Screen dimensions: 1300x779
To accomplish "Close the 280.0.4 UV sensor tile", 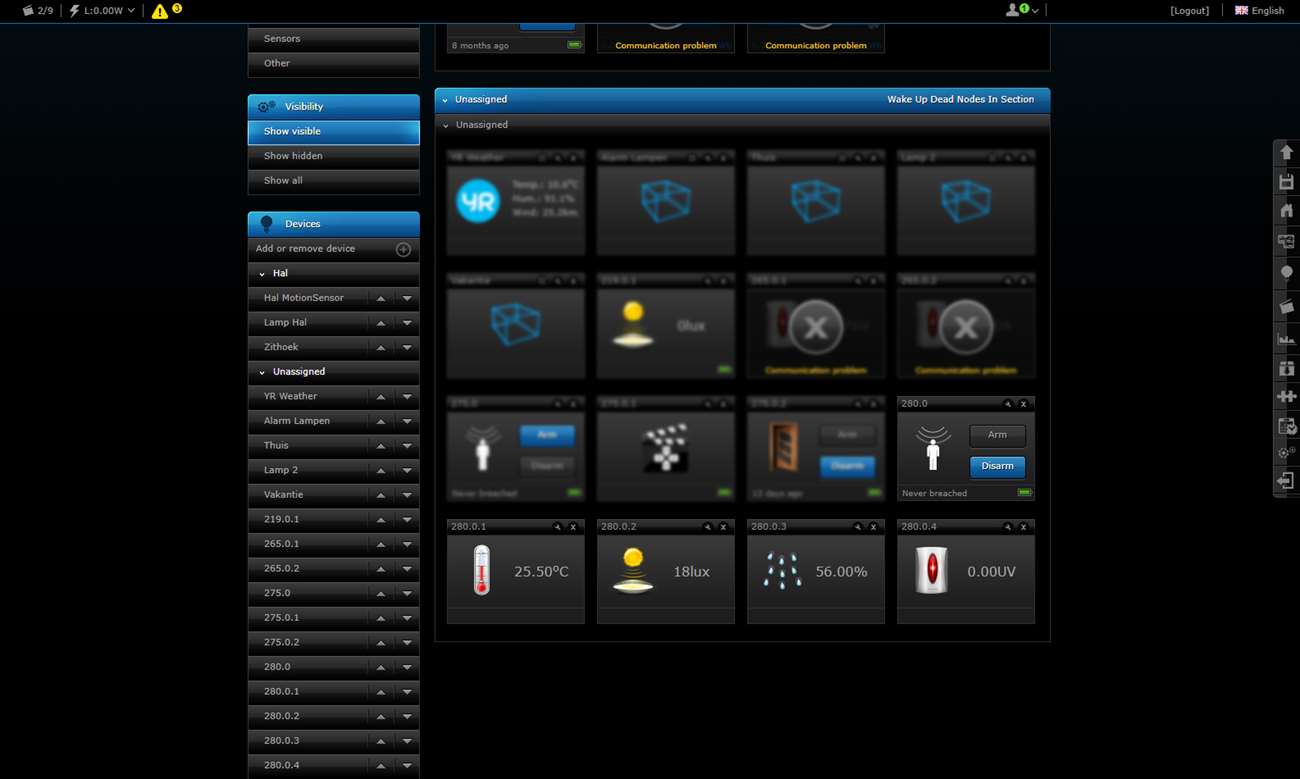I will pyautogui.click(x=1023, y=527).
